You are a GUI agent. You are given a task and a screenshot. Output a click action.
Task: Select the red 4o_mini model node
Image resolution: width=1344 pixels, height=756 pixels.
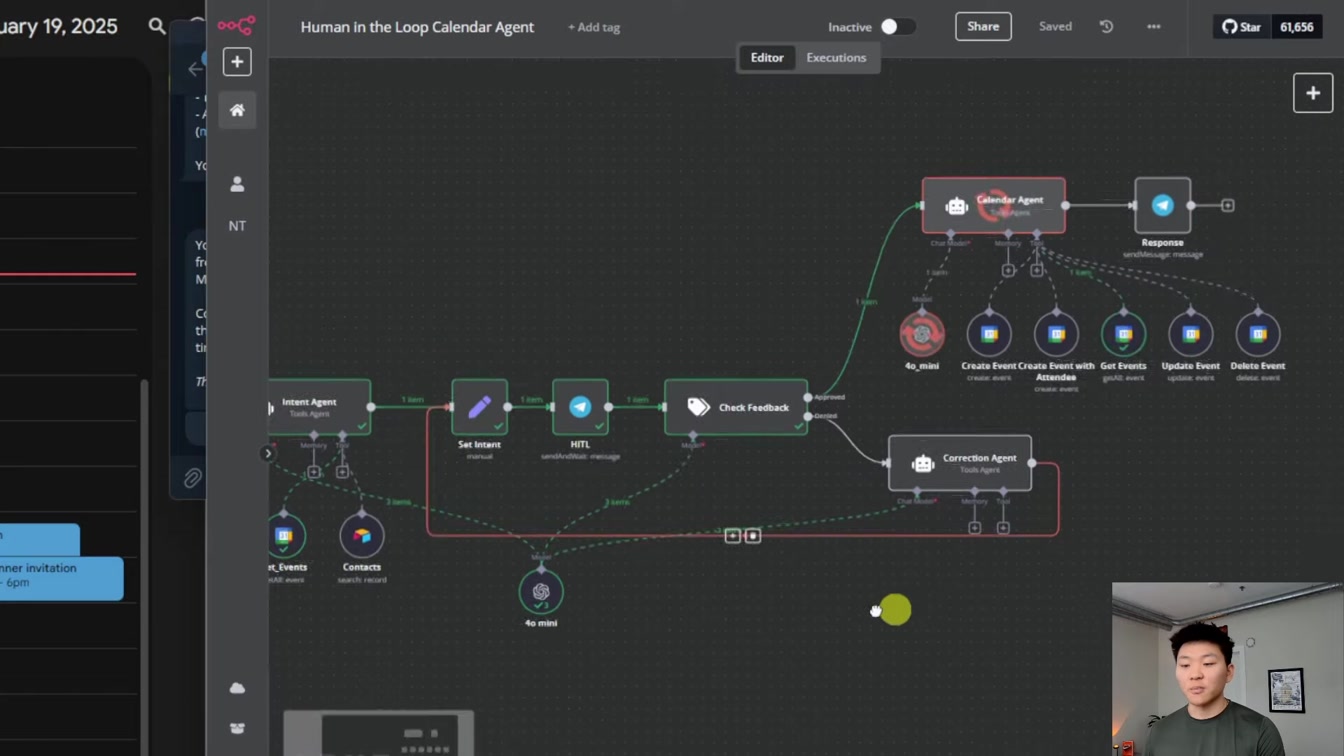click(x=922, y=334)
